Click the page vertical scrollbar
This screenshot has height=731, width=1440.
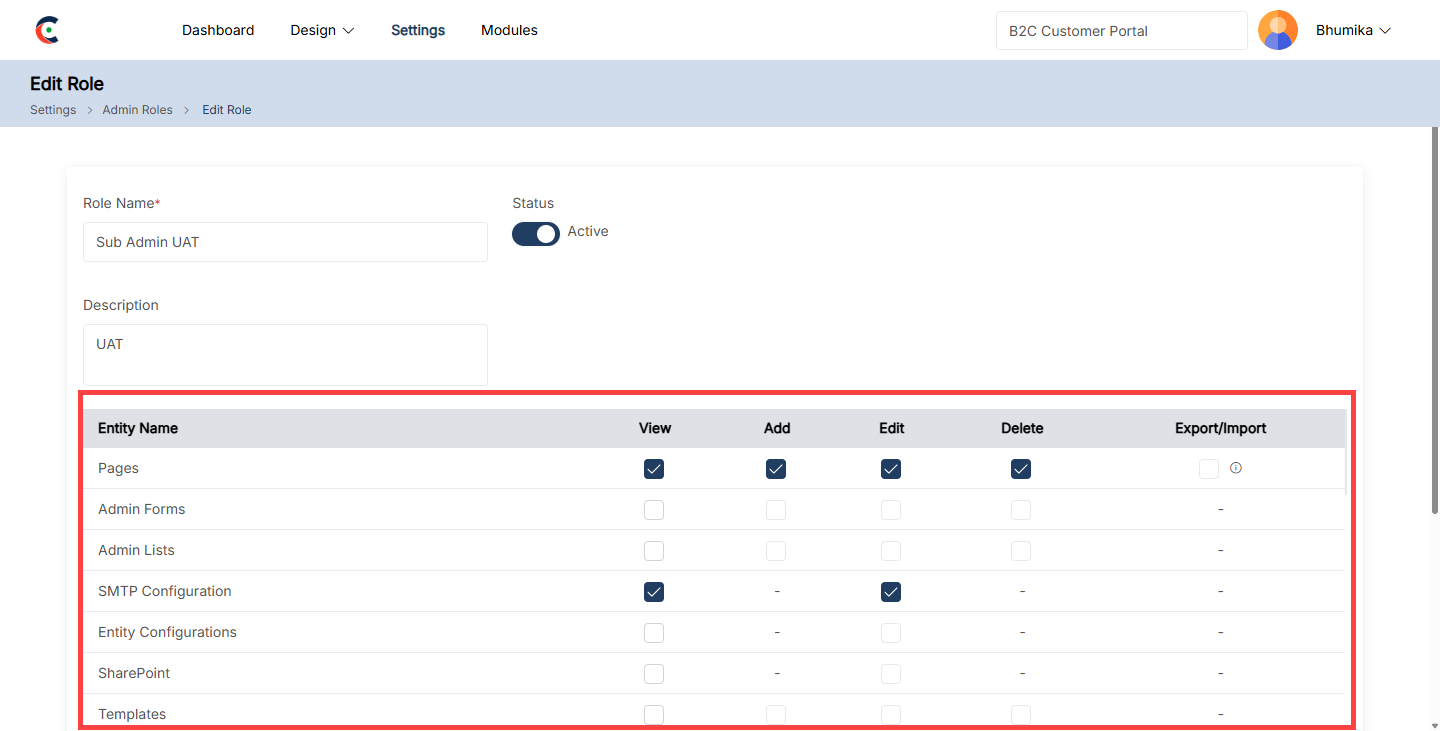(x=1434, y=320)
